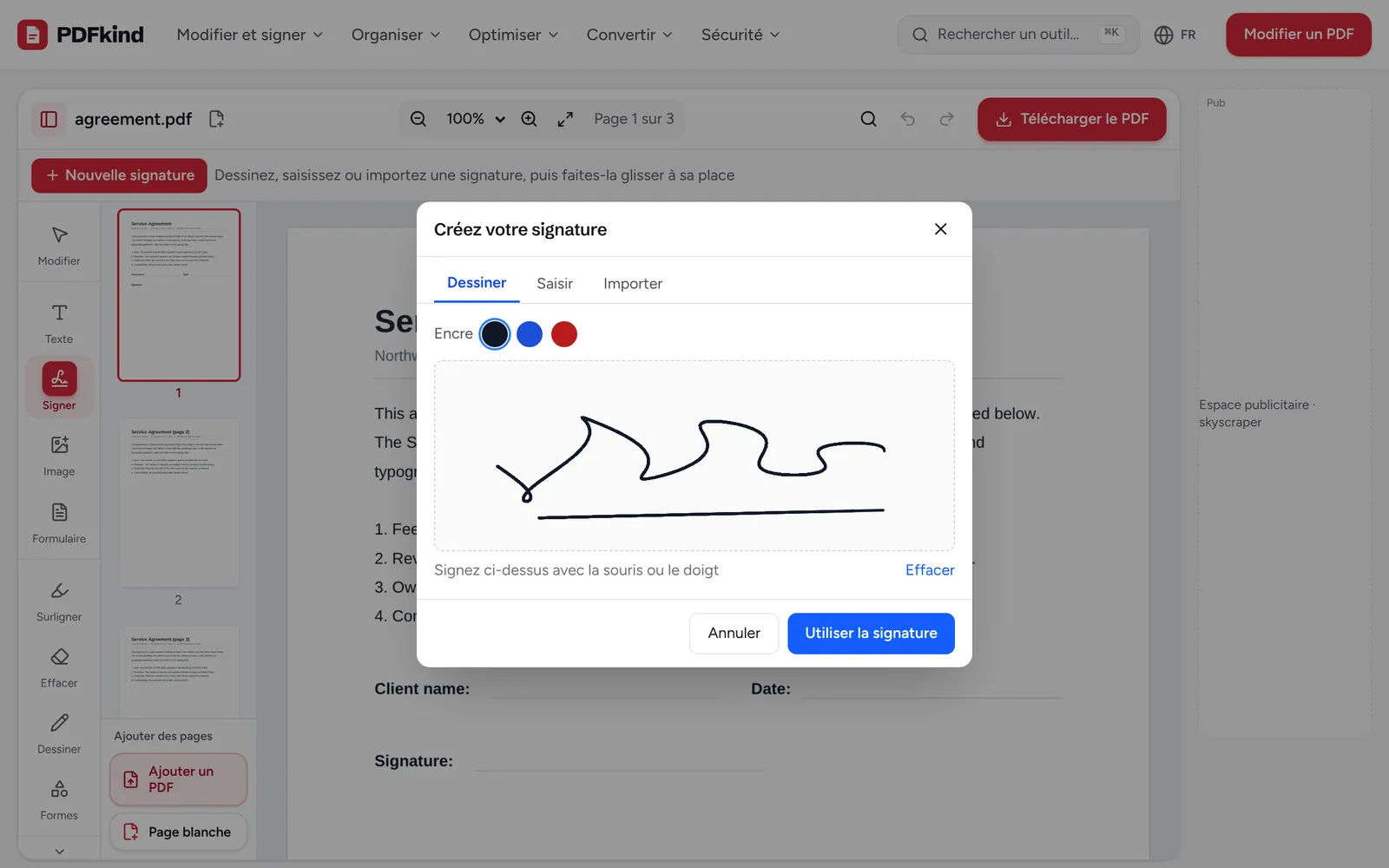Pick the black ink color
The width and height of the screenshot is (1389, 868).
[x=495, y=334]
